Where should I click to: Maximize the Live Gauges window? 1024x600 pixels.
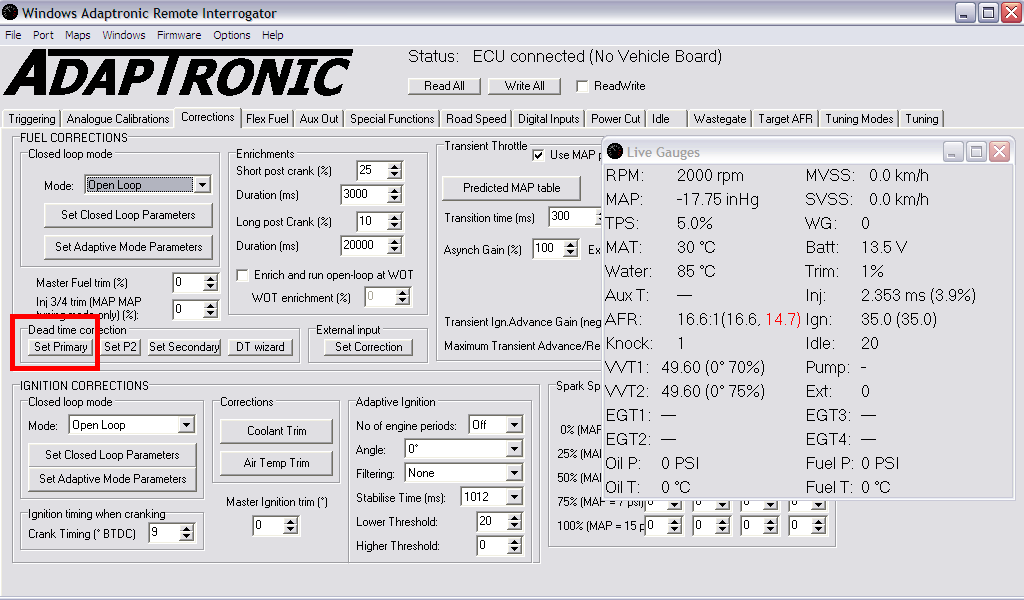tap(976, 152)
